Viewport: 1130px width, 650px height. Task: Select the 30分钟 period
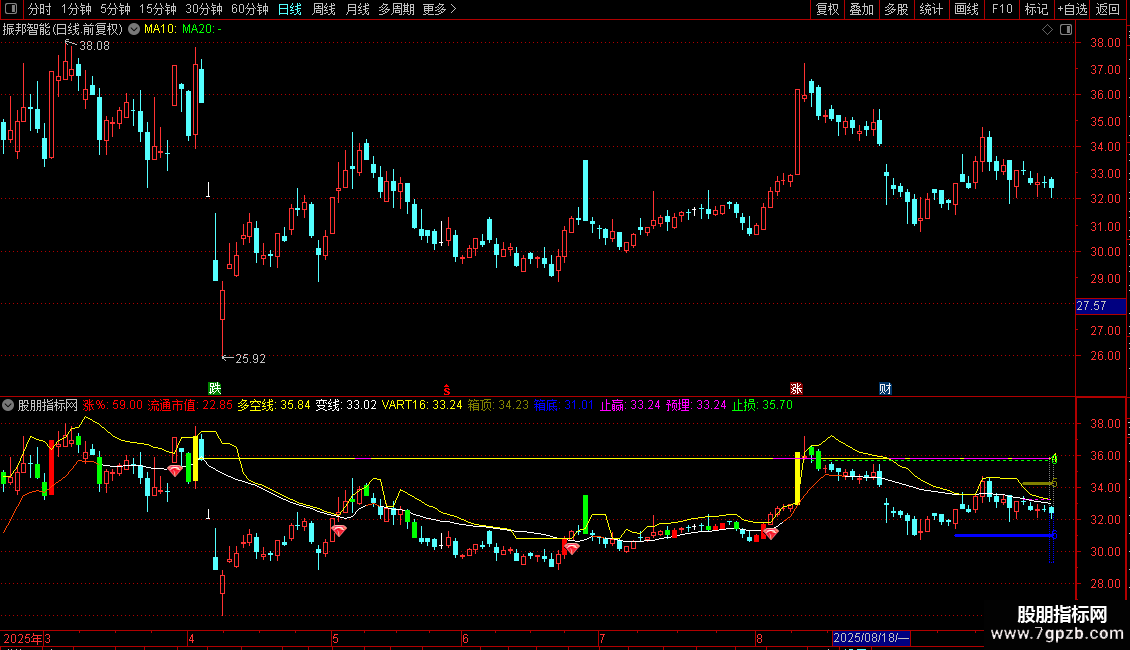(x=204, y=9)
